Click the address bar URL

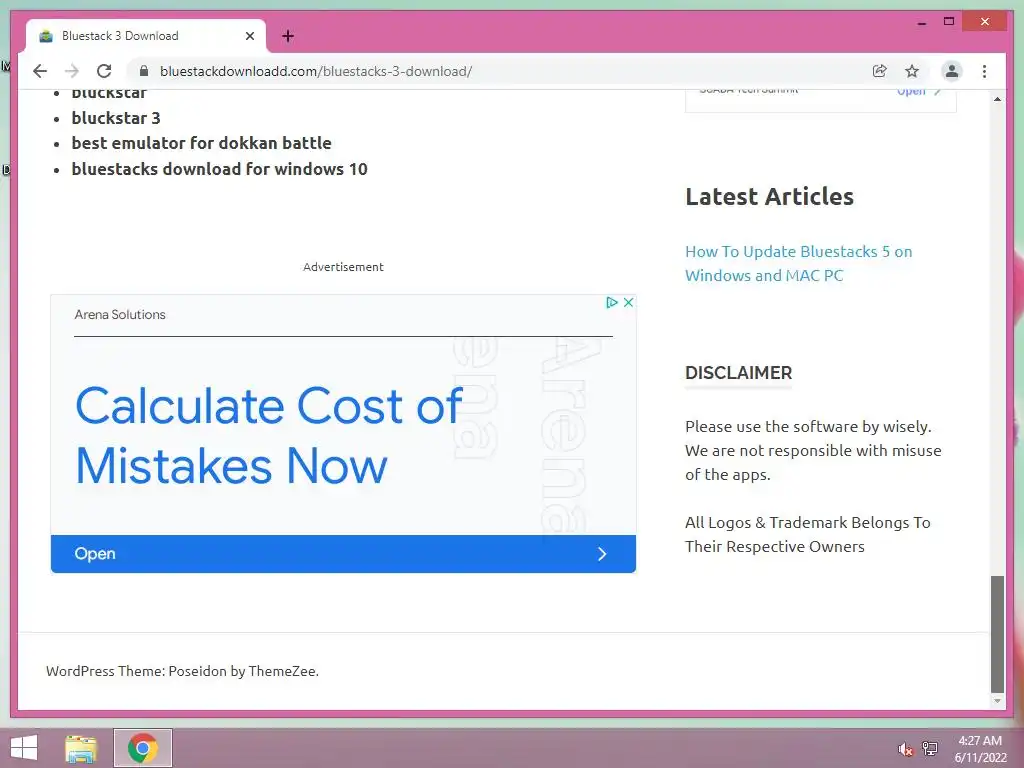click(x=315, y=71)
